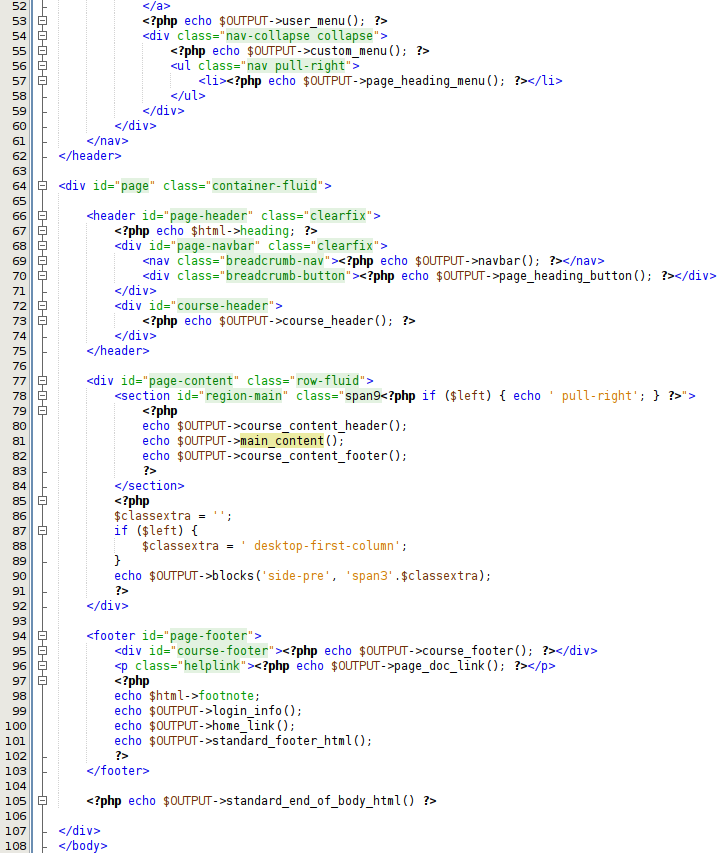
Task: Click line number 108 in the gutter
Action: (15, 846)
